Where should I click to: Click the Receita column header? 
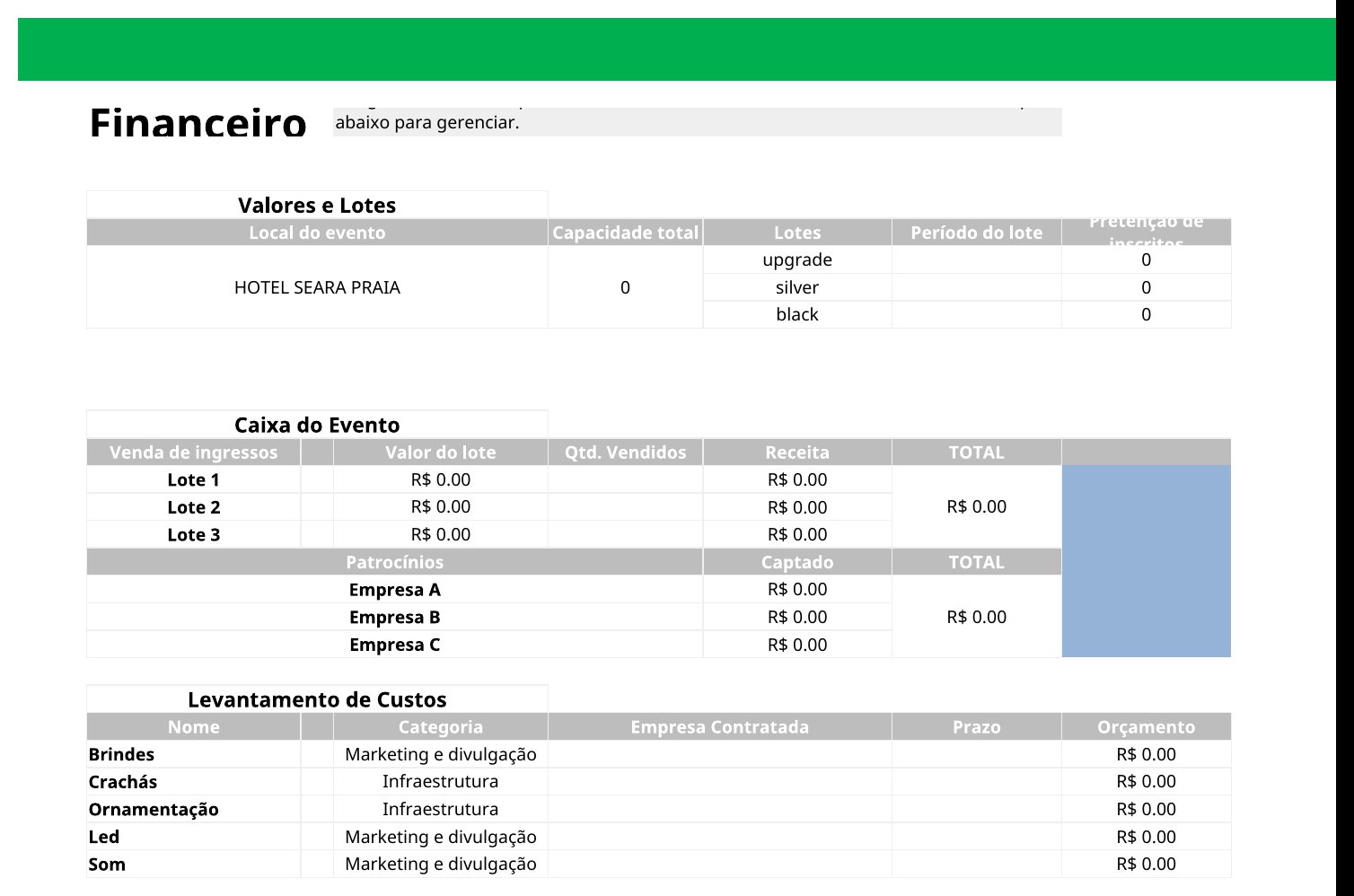point(797,452)
